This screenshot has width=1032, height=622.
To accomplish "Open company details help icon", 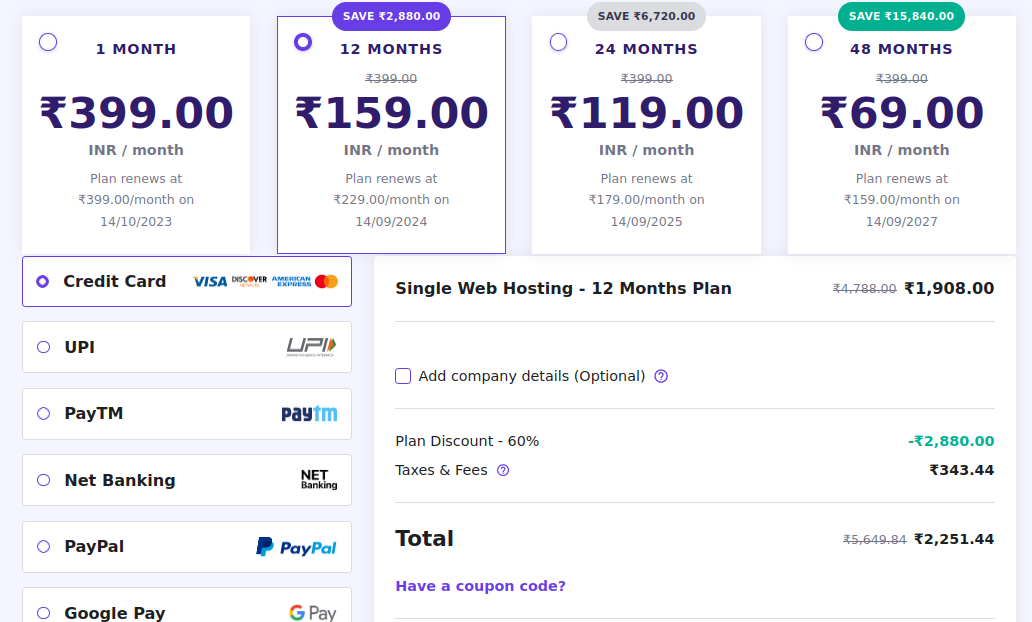I will pos(661,376).
